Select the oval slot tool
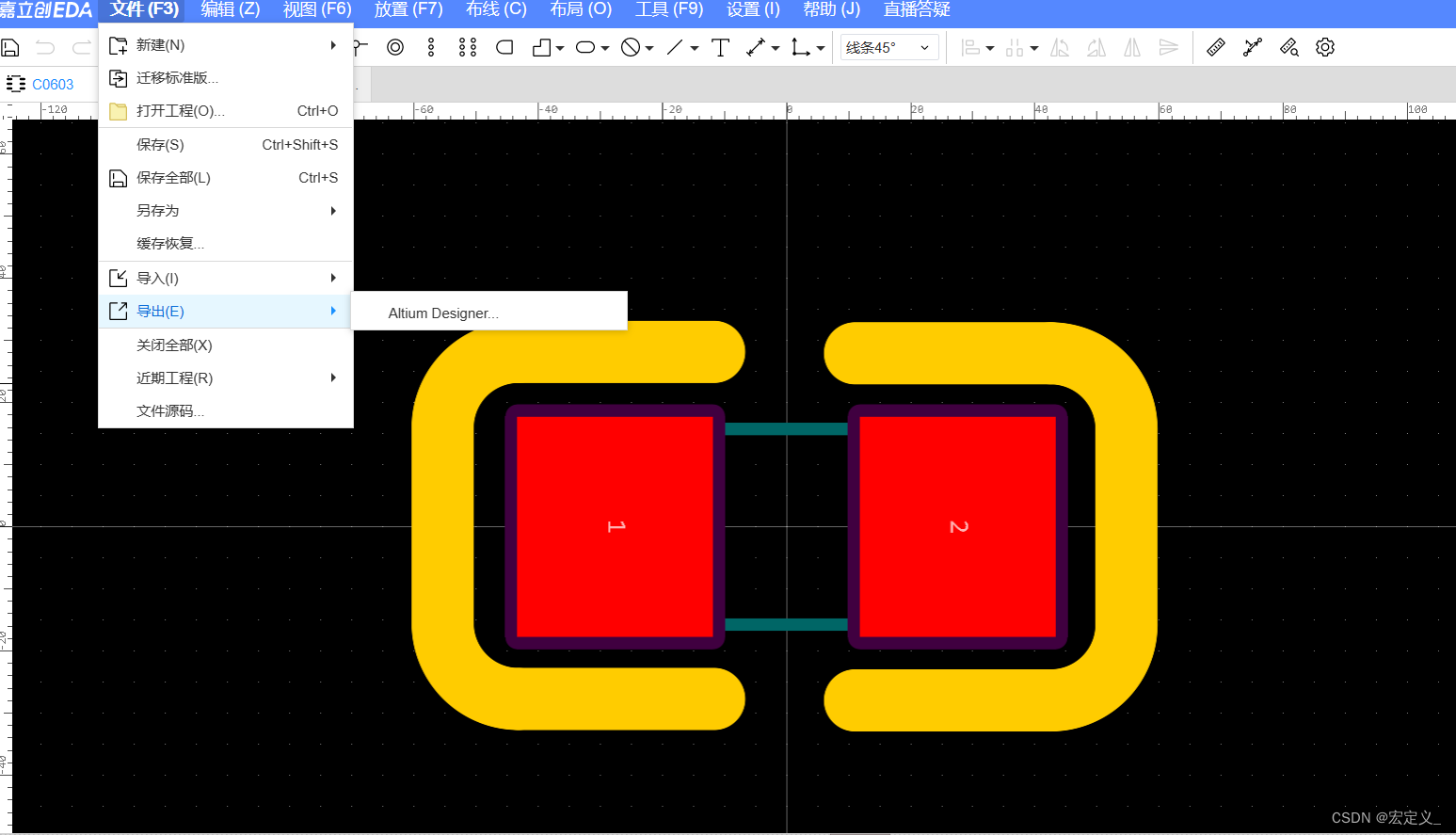This screenshot has width=1456, height=835. [x=585, y=47]
